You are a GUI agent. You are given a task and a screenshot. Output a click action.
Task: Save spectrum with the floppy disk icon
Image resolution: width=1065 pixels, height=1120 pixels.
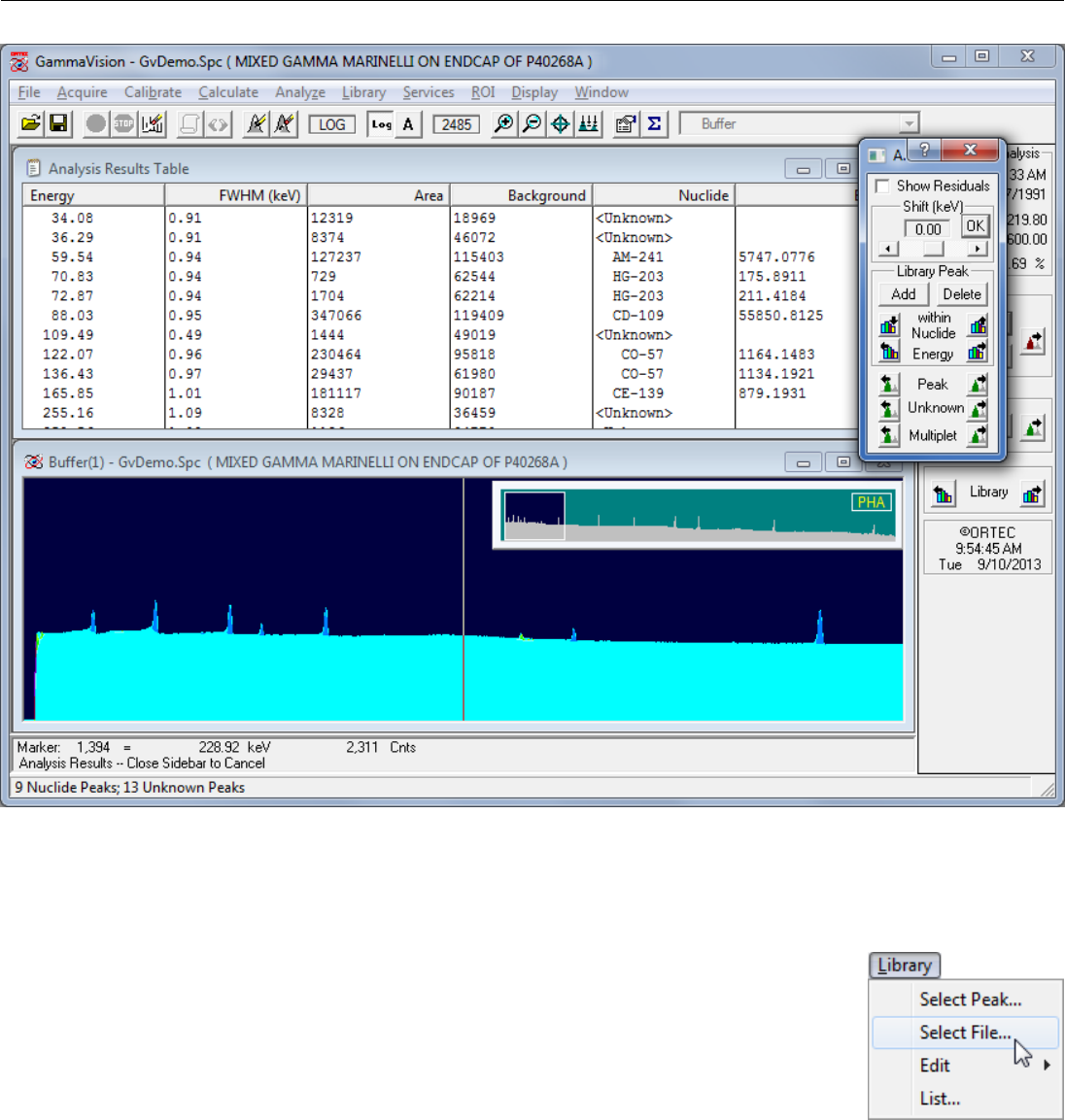(x=58, y=124)
